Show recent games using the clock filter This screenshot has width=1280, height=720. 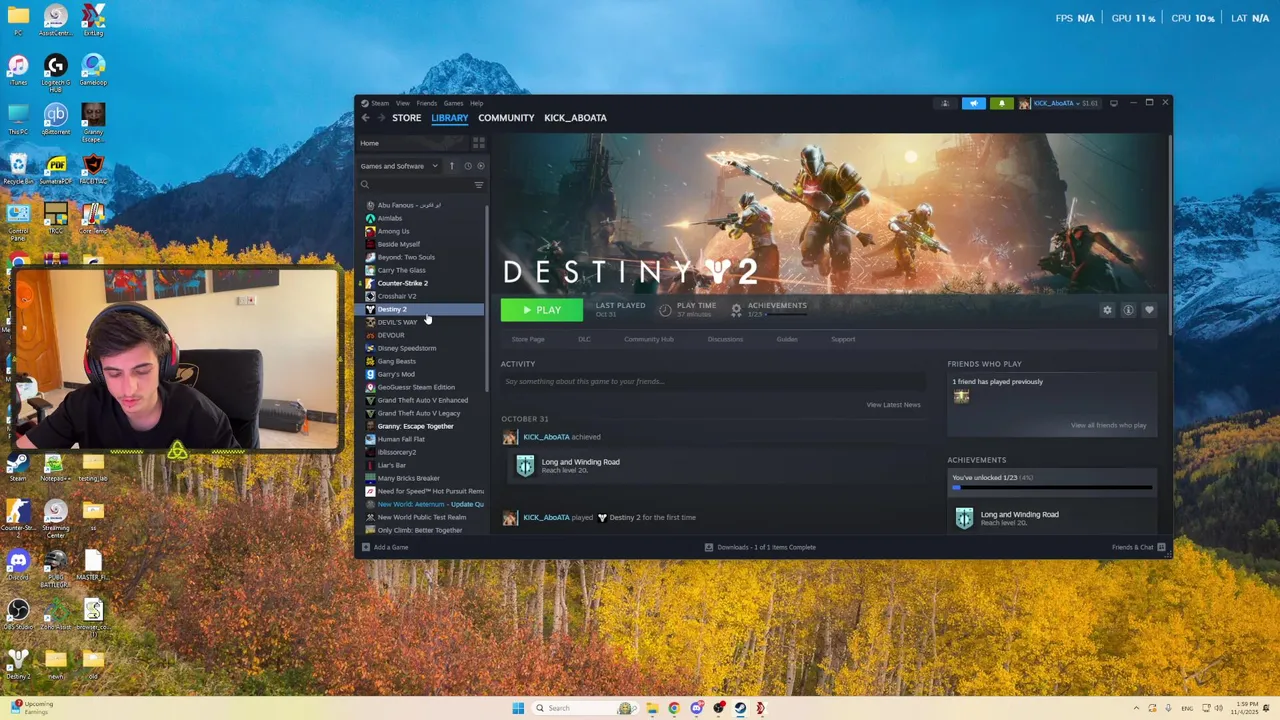467,166
